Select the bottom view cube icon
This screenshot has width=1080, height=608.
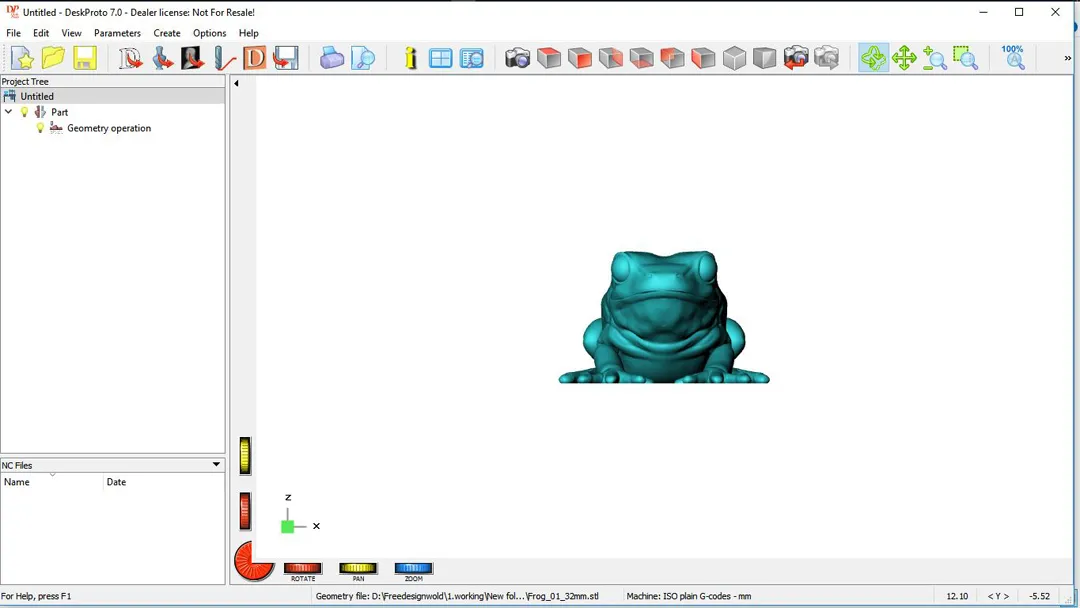coord(641,58)
